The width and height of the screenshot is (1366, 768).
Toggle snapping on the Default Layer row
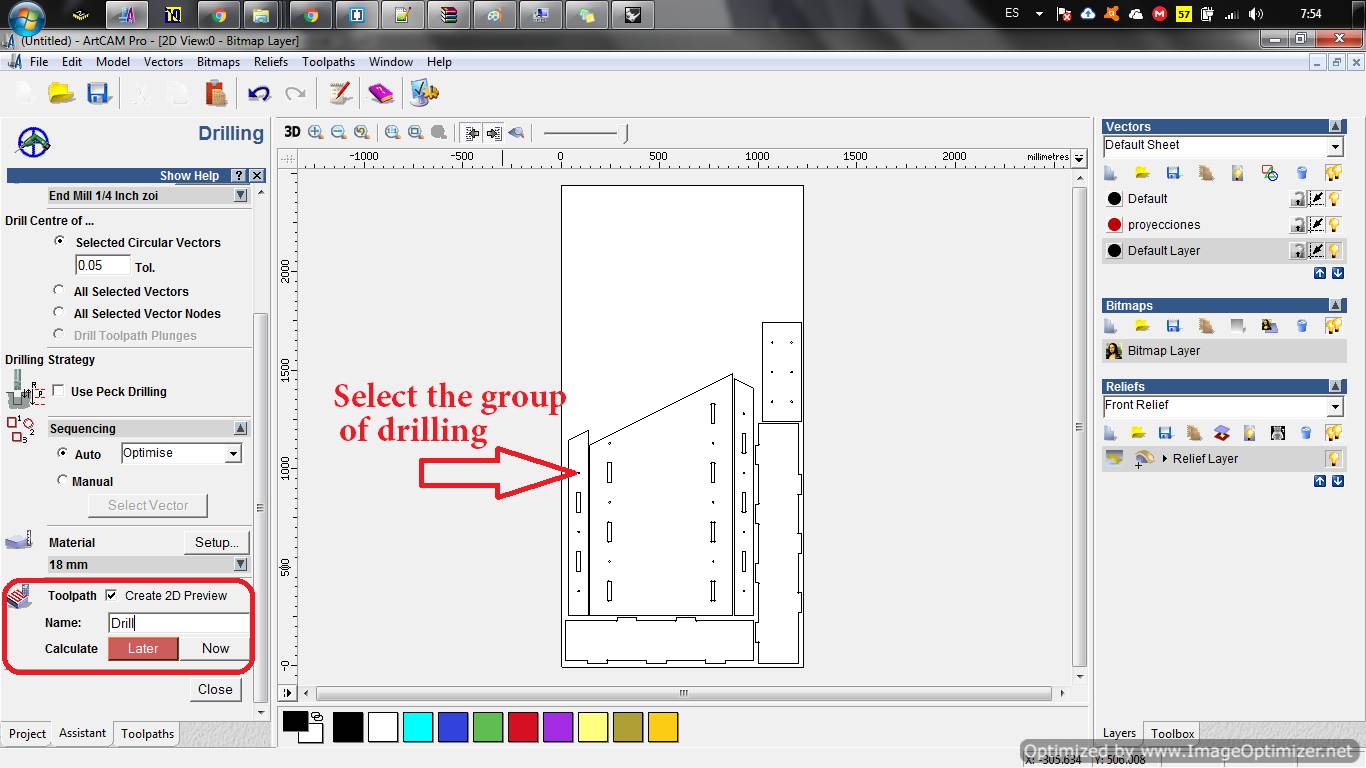coord(1317,251)
